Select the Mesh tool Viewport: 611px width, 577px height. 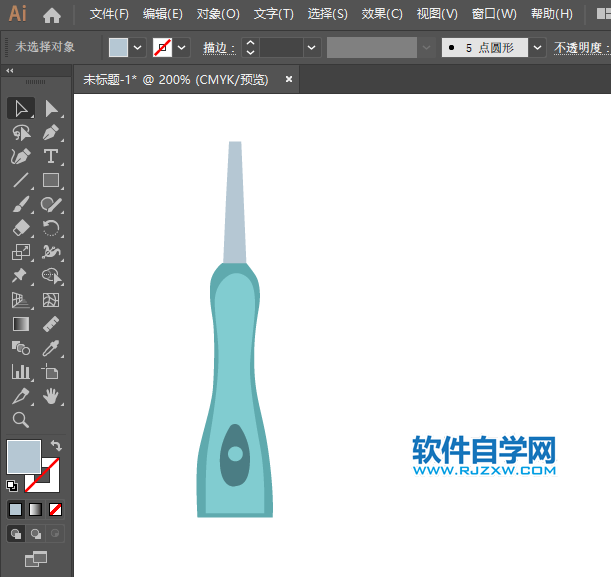[x=51, y=300]
